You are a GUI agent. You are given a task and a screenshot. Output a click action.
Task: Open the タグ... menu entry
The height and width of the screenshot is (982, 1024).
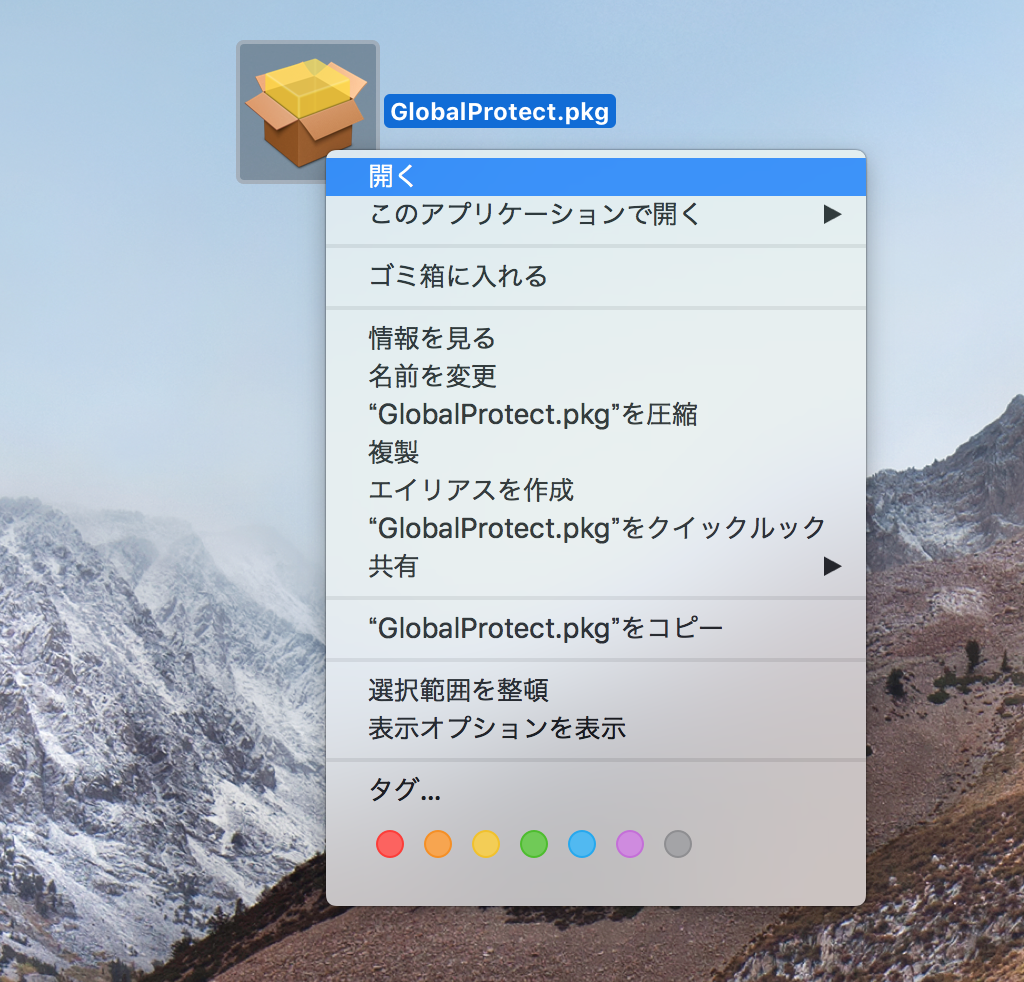click(x=596, y=790)
